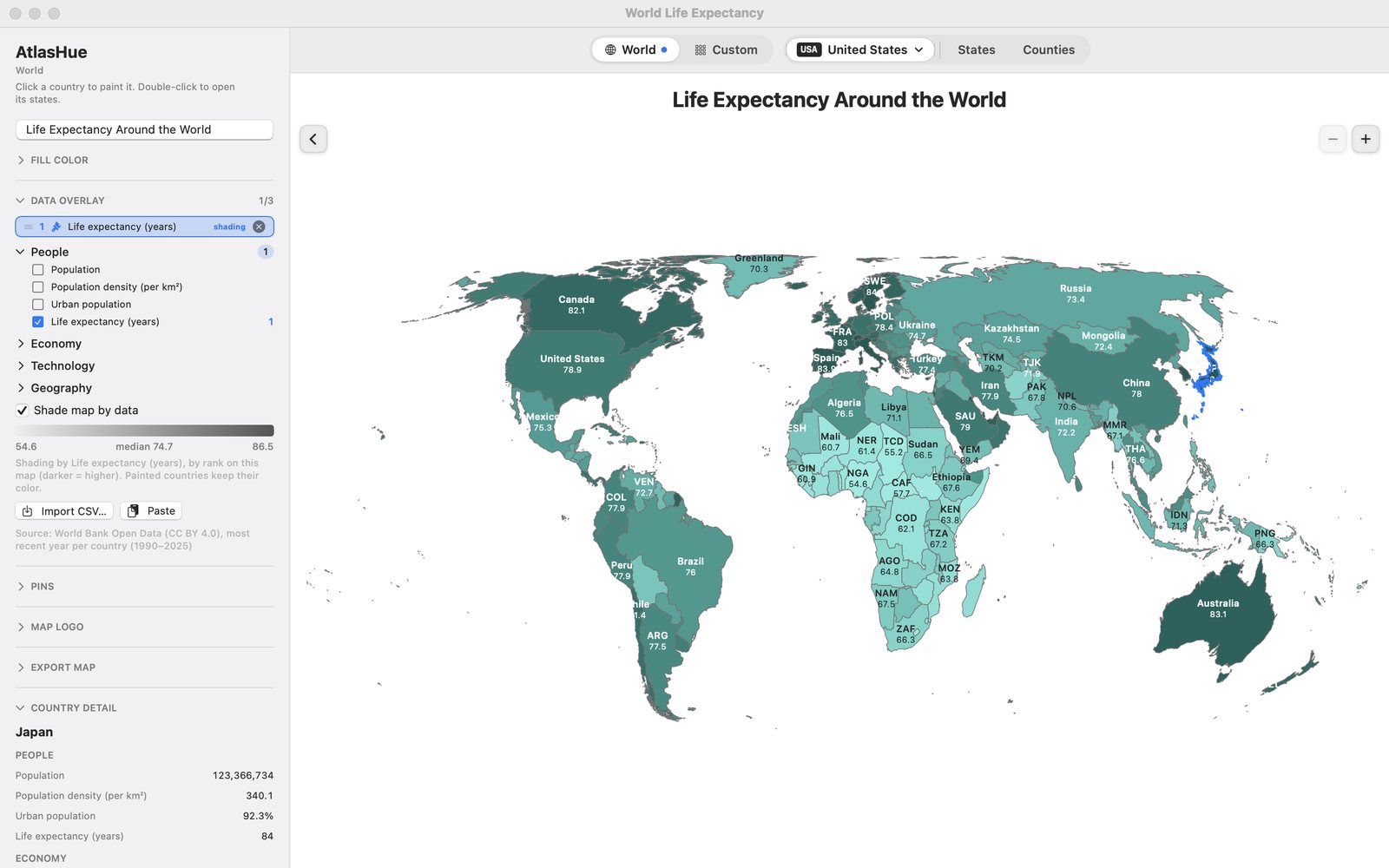
Task: Click the map heading Life Expectancy Around the World
Action: click(839, 100)
